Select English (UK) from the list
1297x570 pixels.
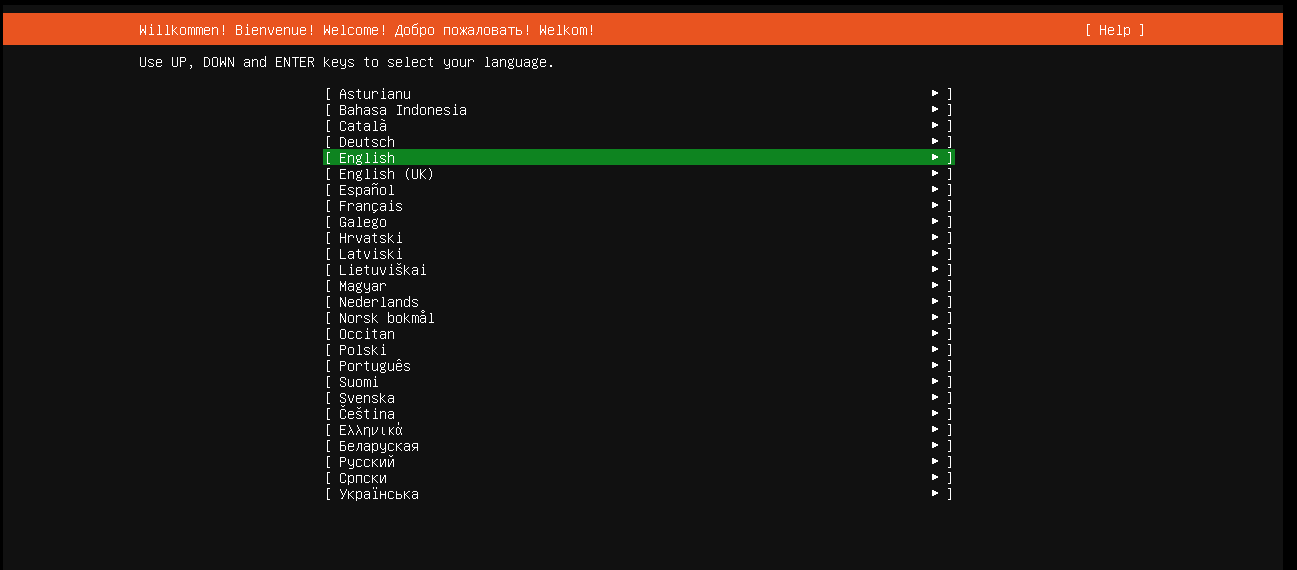click(x=639, y=174)
